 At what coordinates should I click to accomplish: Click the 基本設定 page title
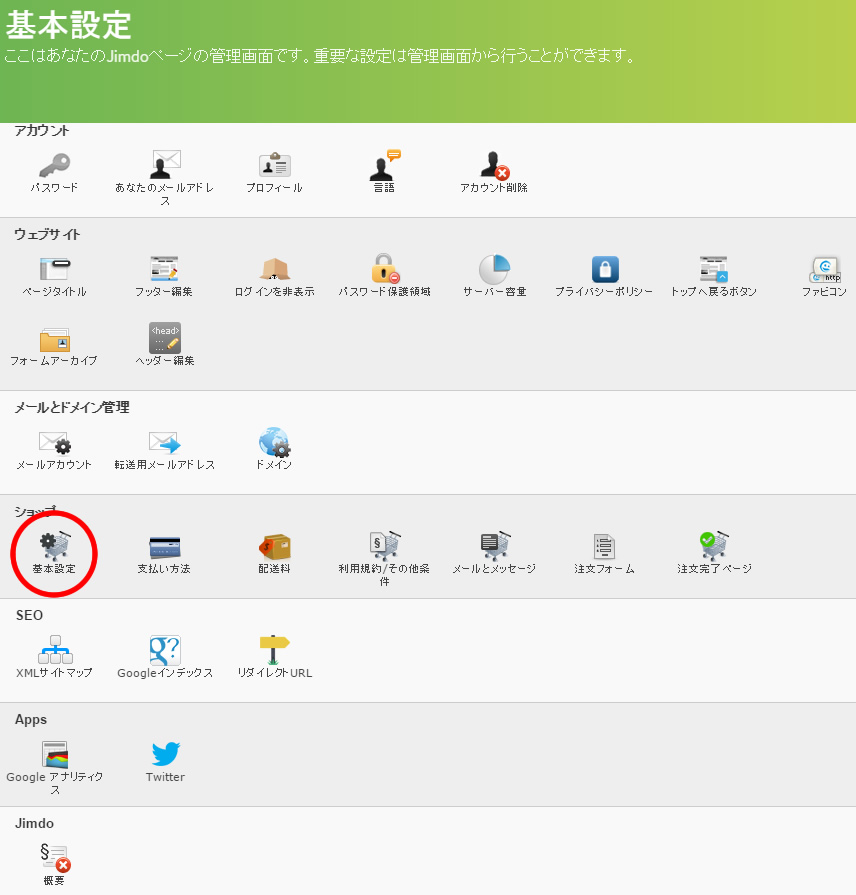click(x=68, y=26)
